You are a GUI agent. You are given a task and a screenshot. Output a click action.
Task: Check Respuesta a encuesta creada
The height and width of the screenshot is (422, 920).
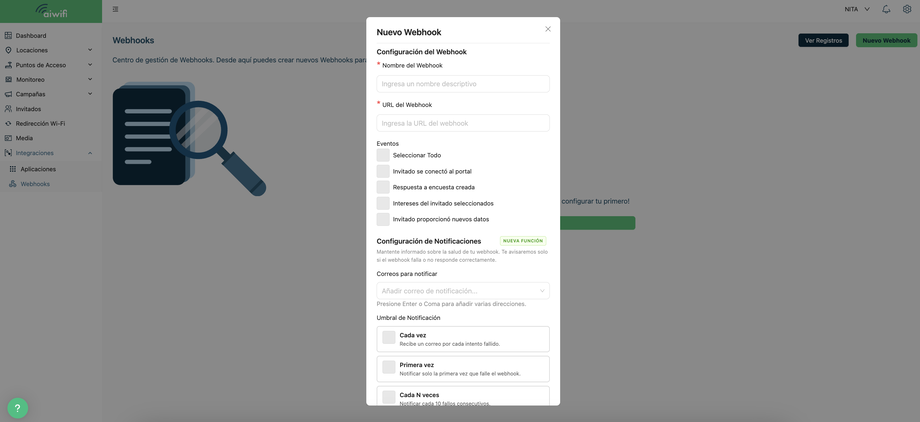click(x=383, y=187)
